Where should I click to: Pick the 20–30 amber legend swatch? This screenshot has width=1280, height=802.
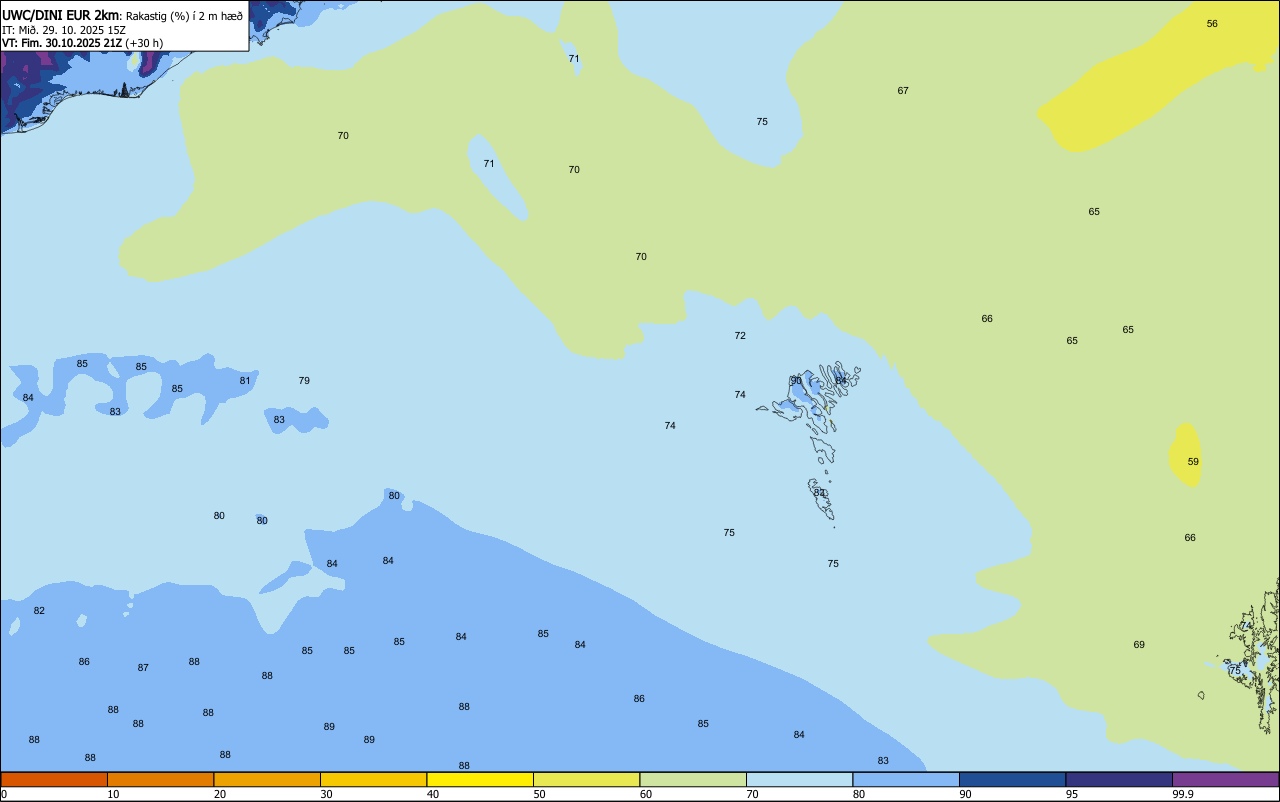pyautogui.click(x=267, y=779)
